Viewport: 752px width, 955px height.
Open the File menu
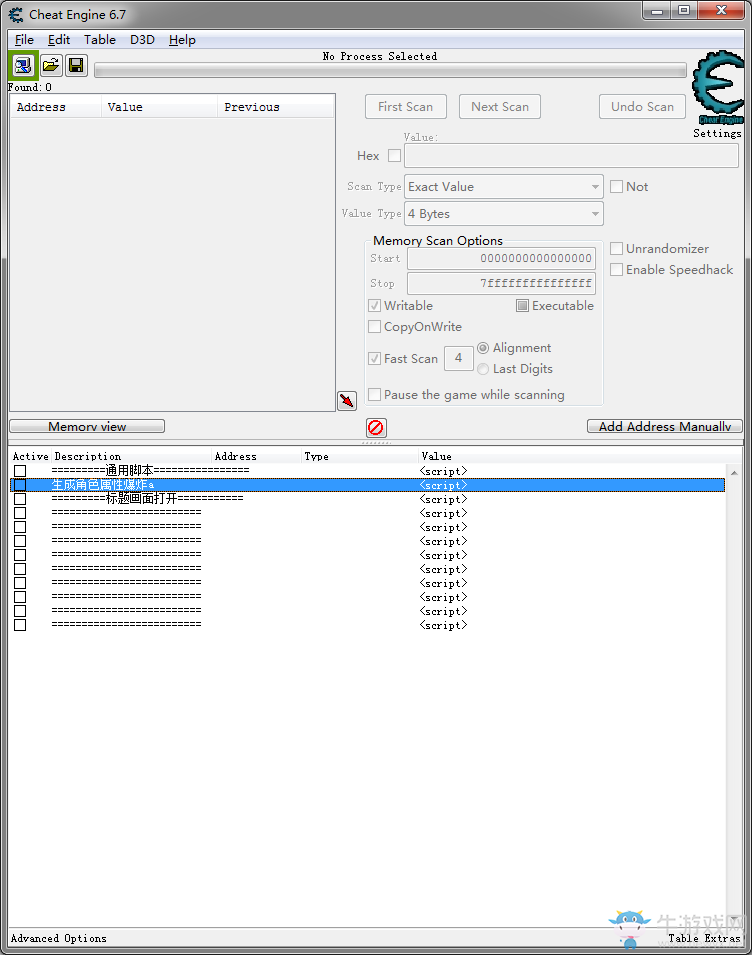24,40
